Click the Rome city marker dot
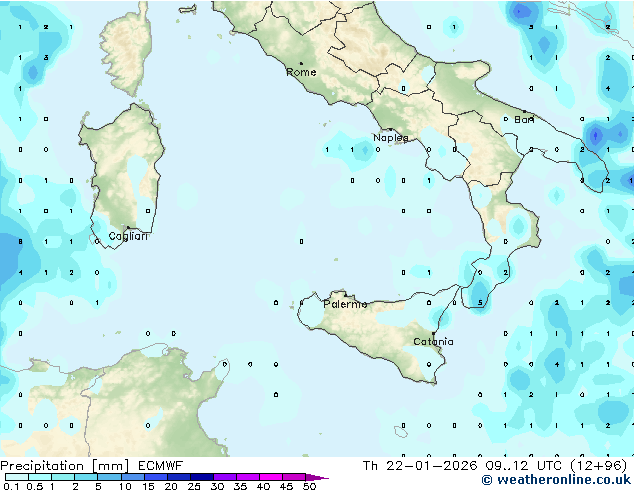The width and height of the screenshot is (634, 490). coord(301,63)
